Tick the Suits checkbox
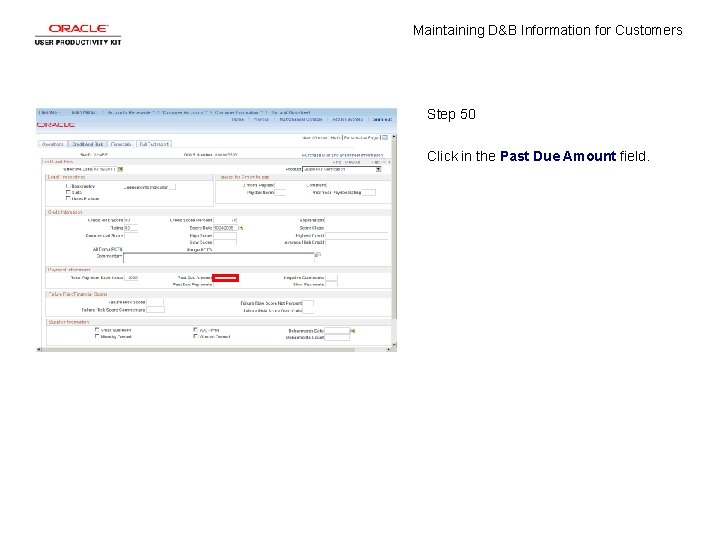Viewport: 720px width, 540px height. point(68,192)
